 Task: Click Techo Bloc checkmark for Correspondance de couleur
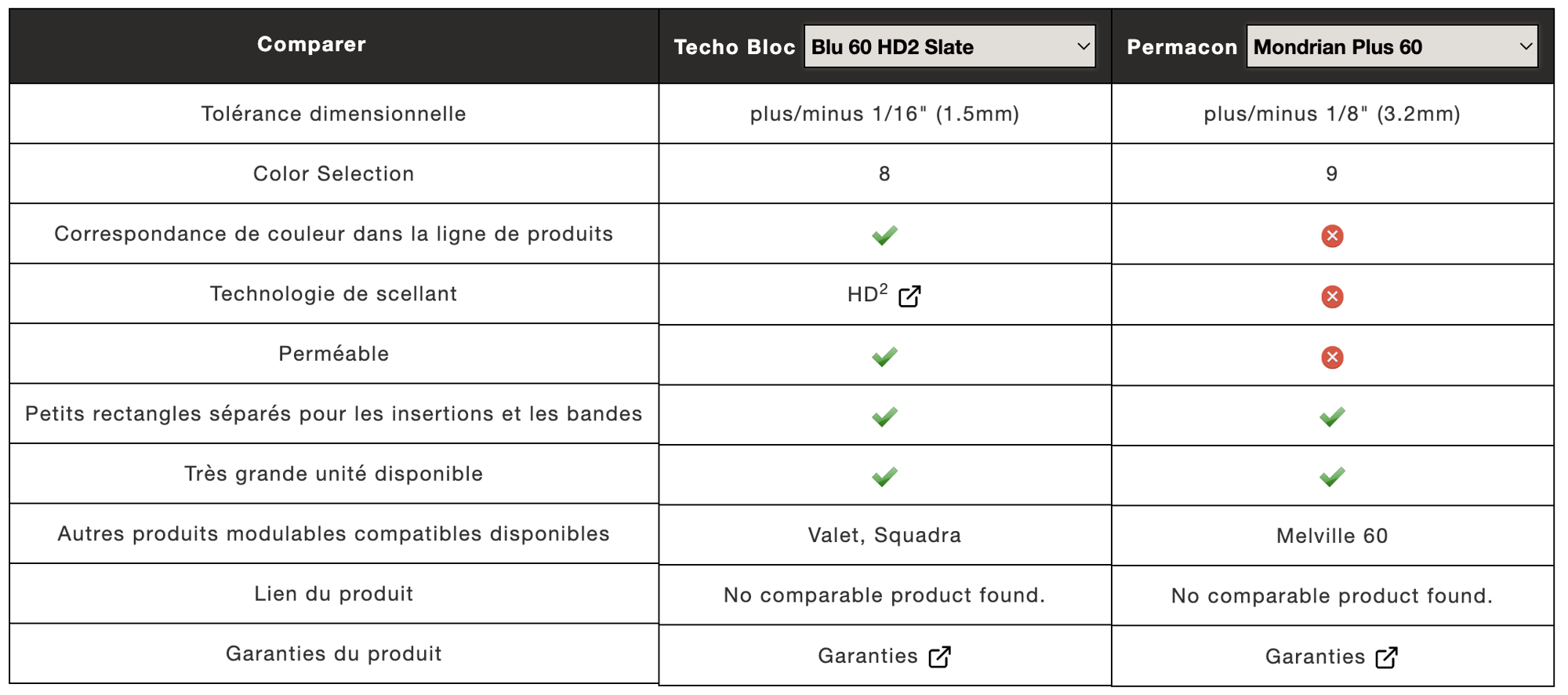tap(884, 235)
